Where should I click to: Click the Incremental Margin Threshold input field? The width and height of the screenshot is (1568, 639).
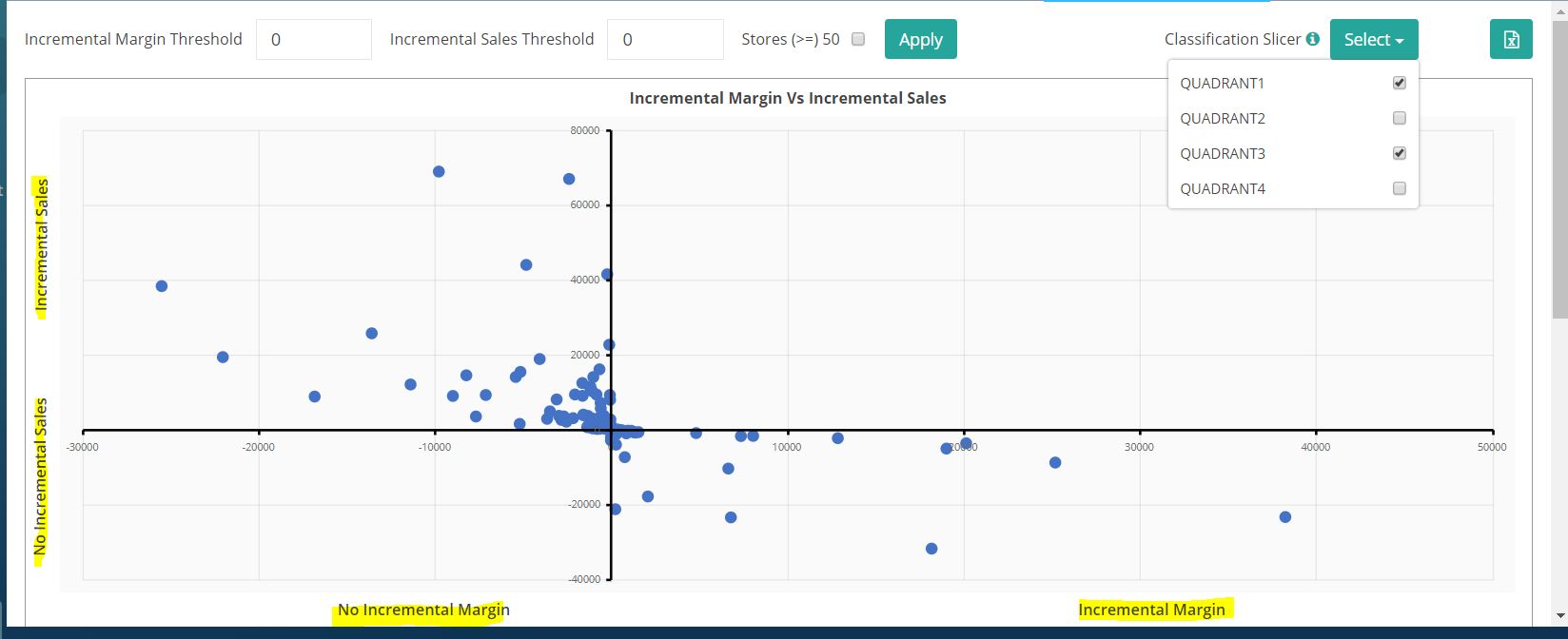pos(313,40)
